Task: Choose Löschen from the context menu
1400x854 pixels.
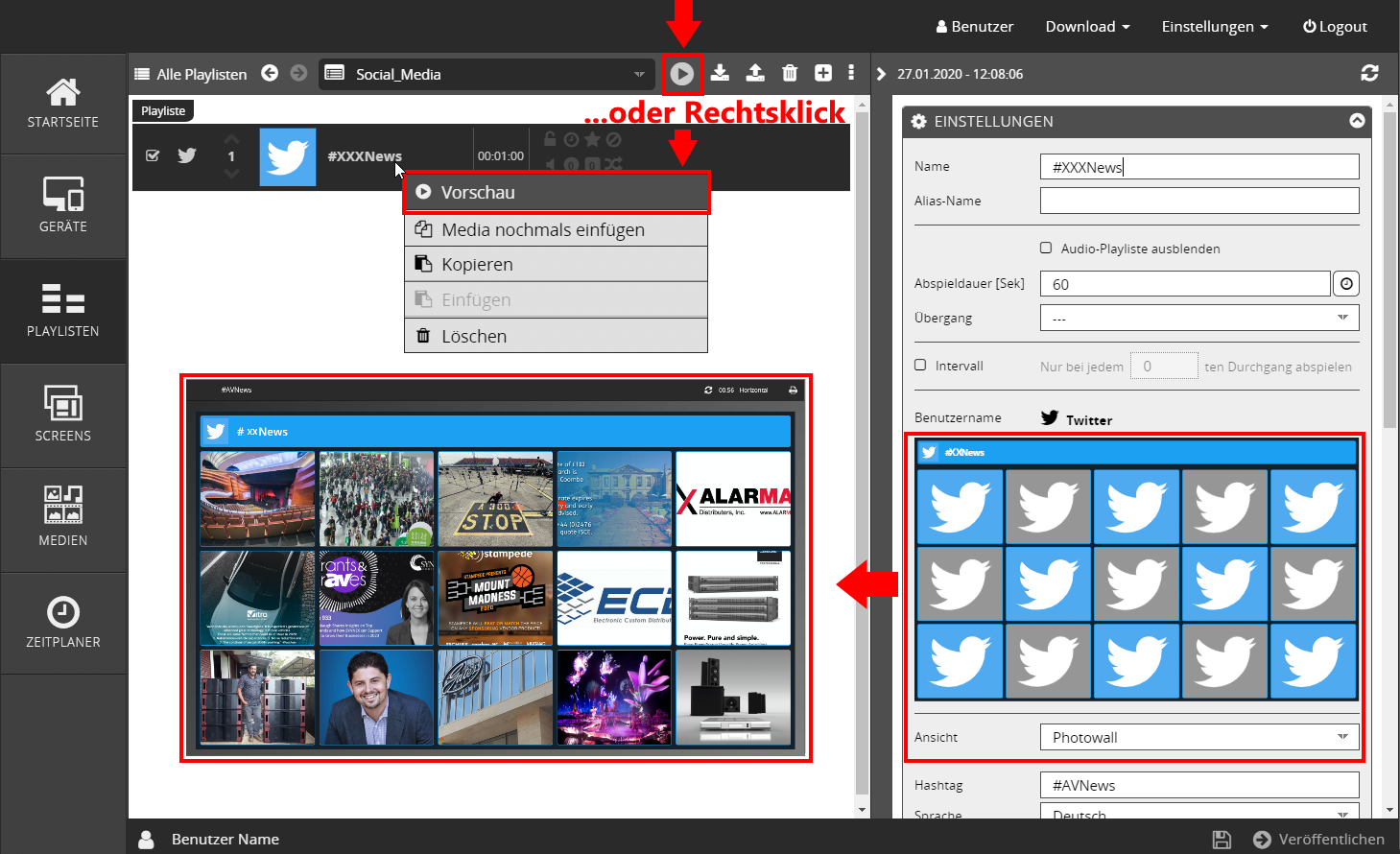Action: [557, 336]
